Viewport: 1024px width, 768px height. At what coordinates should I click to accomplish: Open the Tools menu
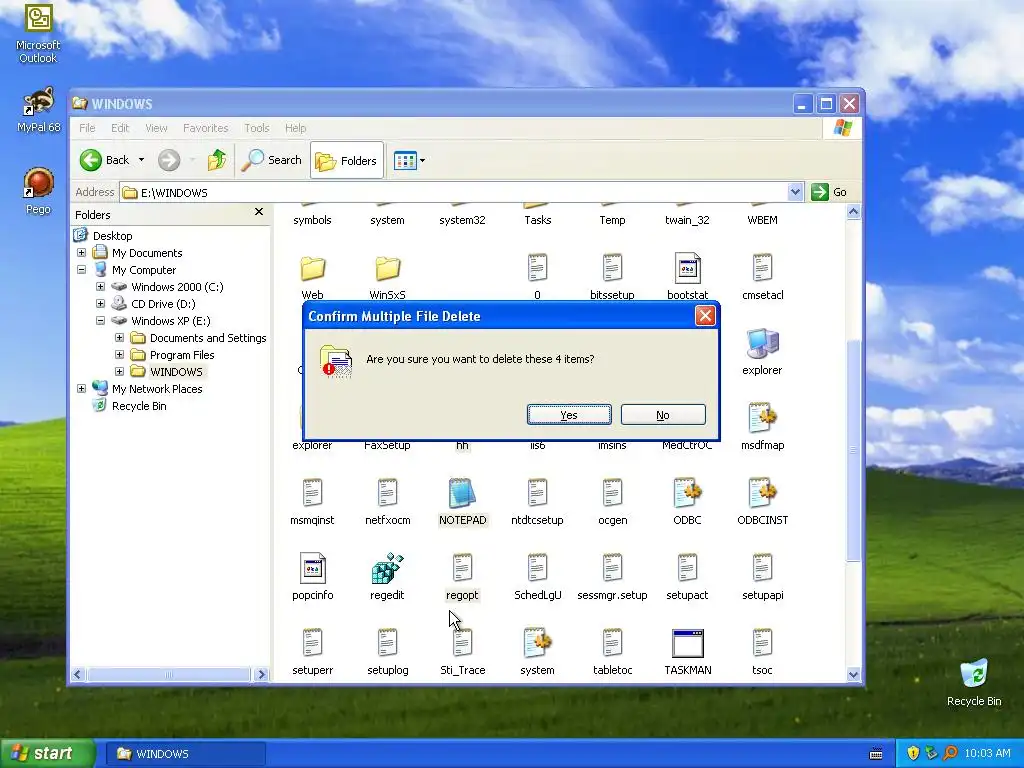click(x=257, y=128)
